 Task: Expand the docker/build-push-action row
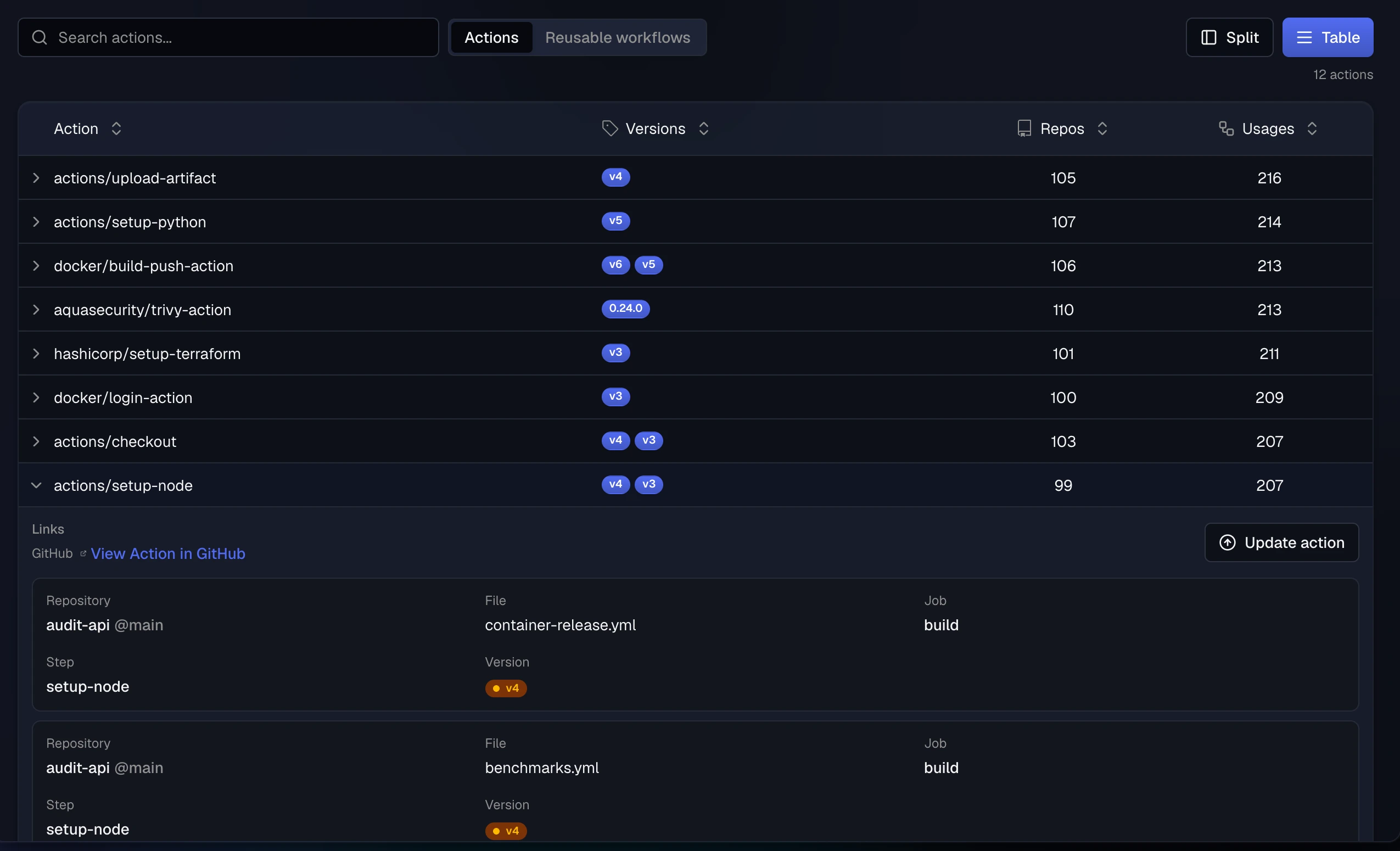point(36,266)
